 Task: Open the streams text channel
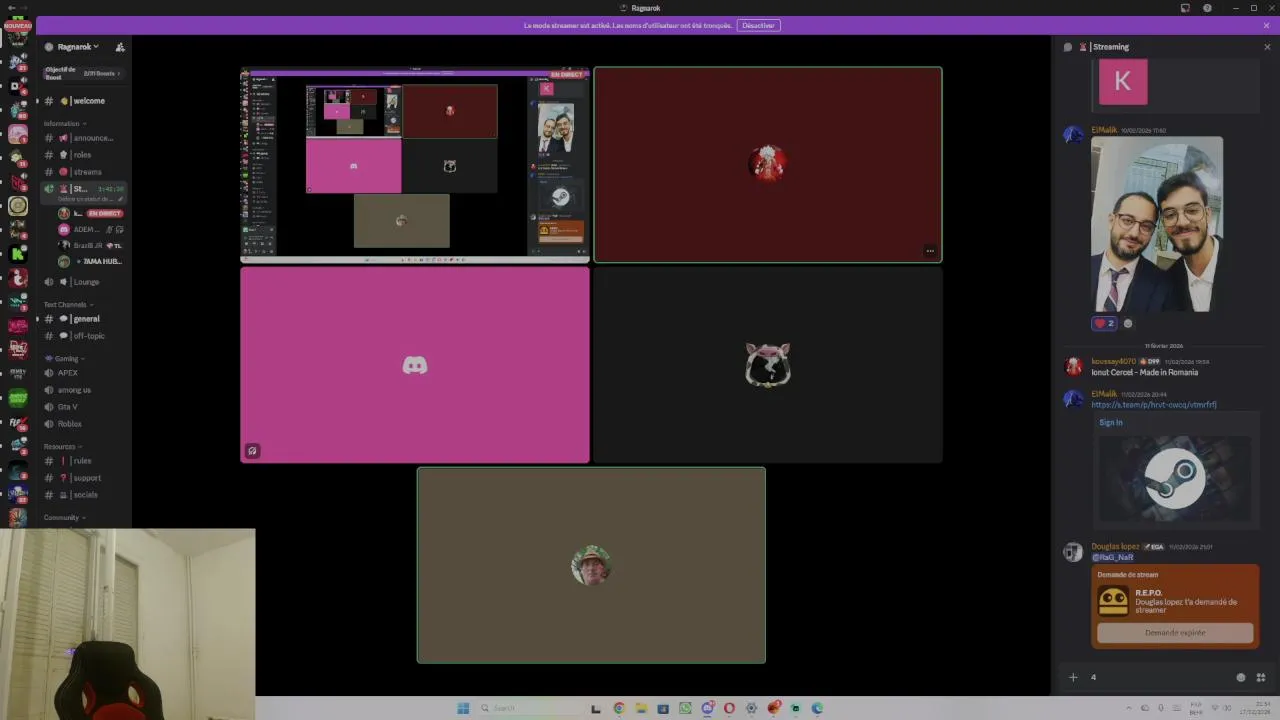click(x=84, y=172)
